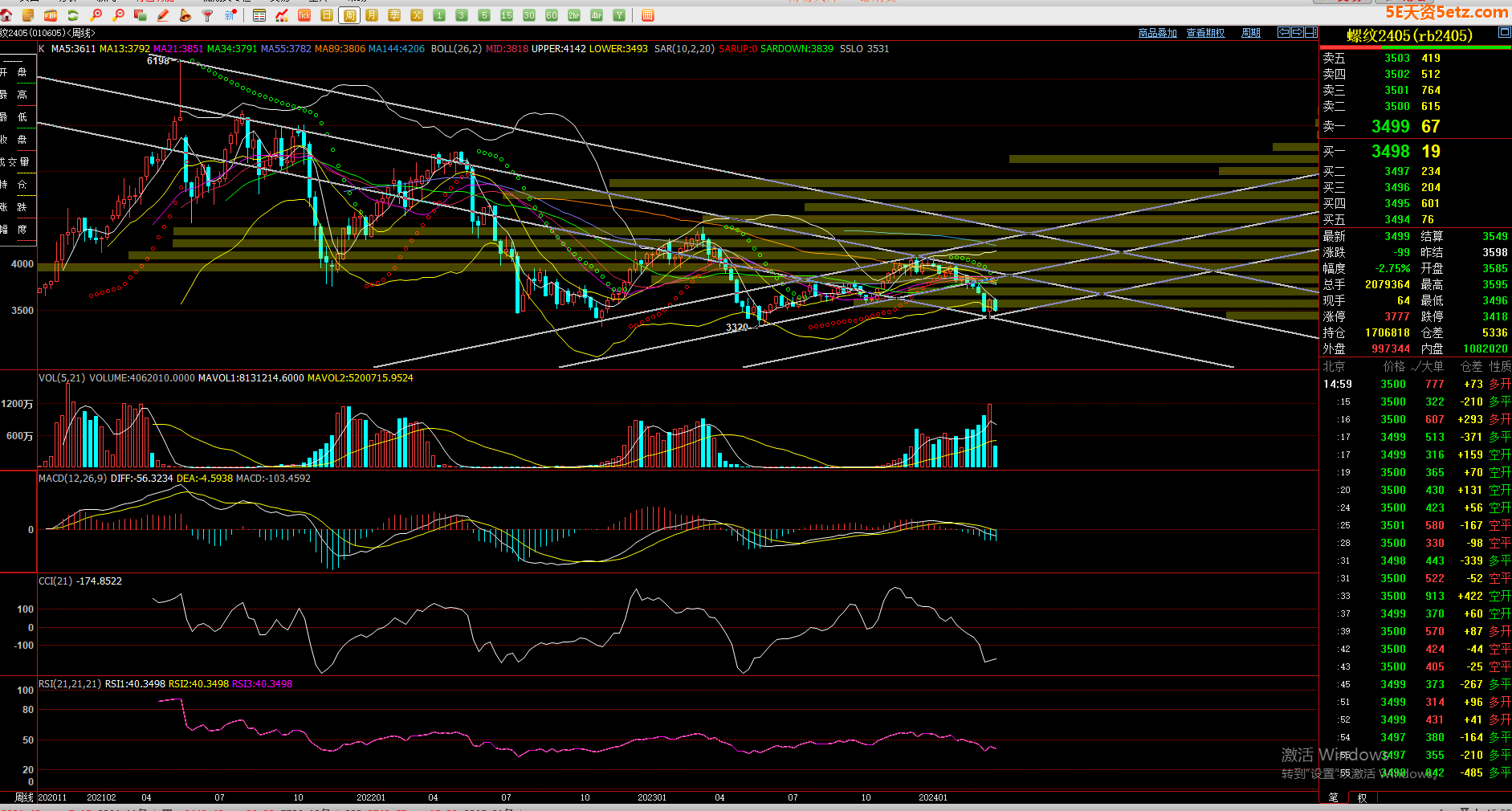Screen dimensions: 1512x811
Task: Switch to the 权 tab
Action: coord(1362,797)
